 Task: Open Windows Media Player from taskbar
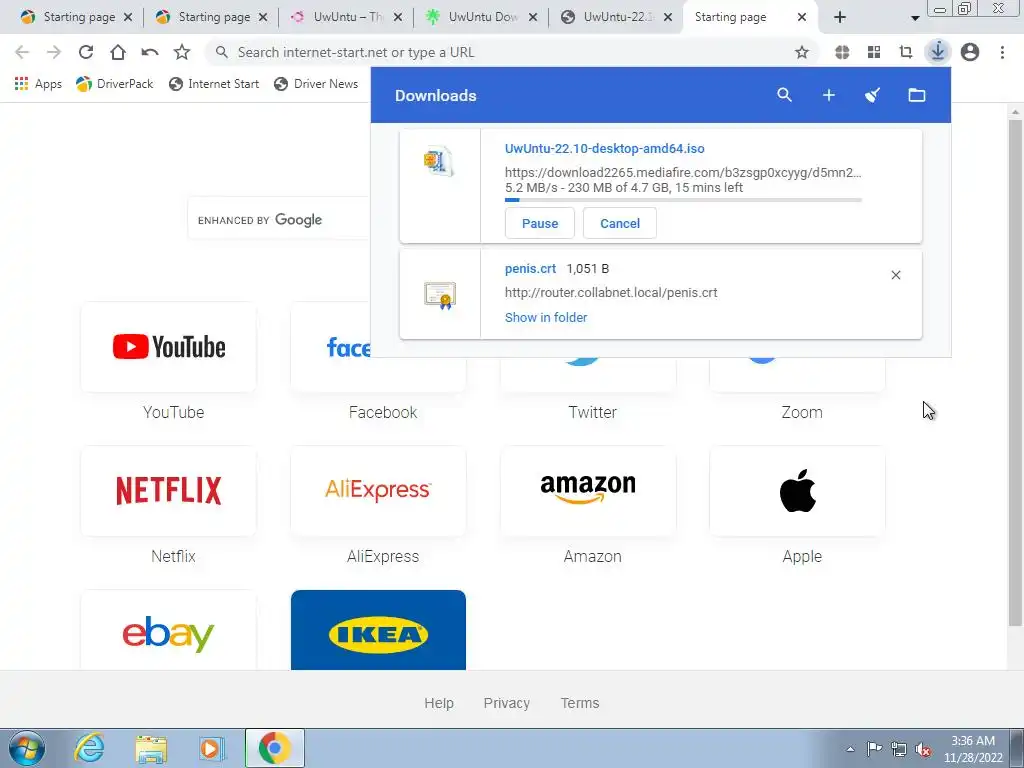[212, 748]
